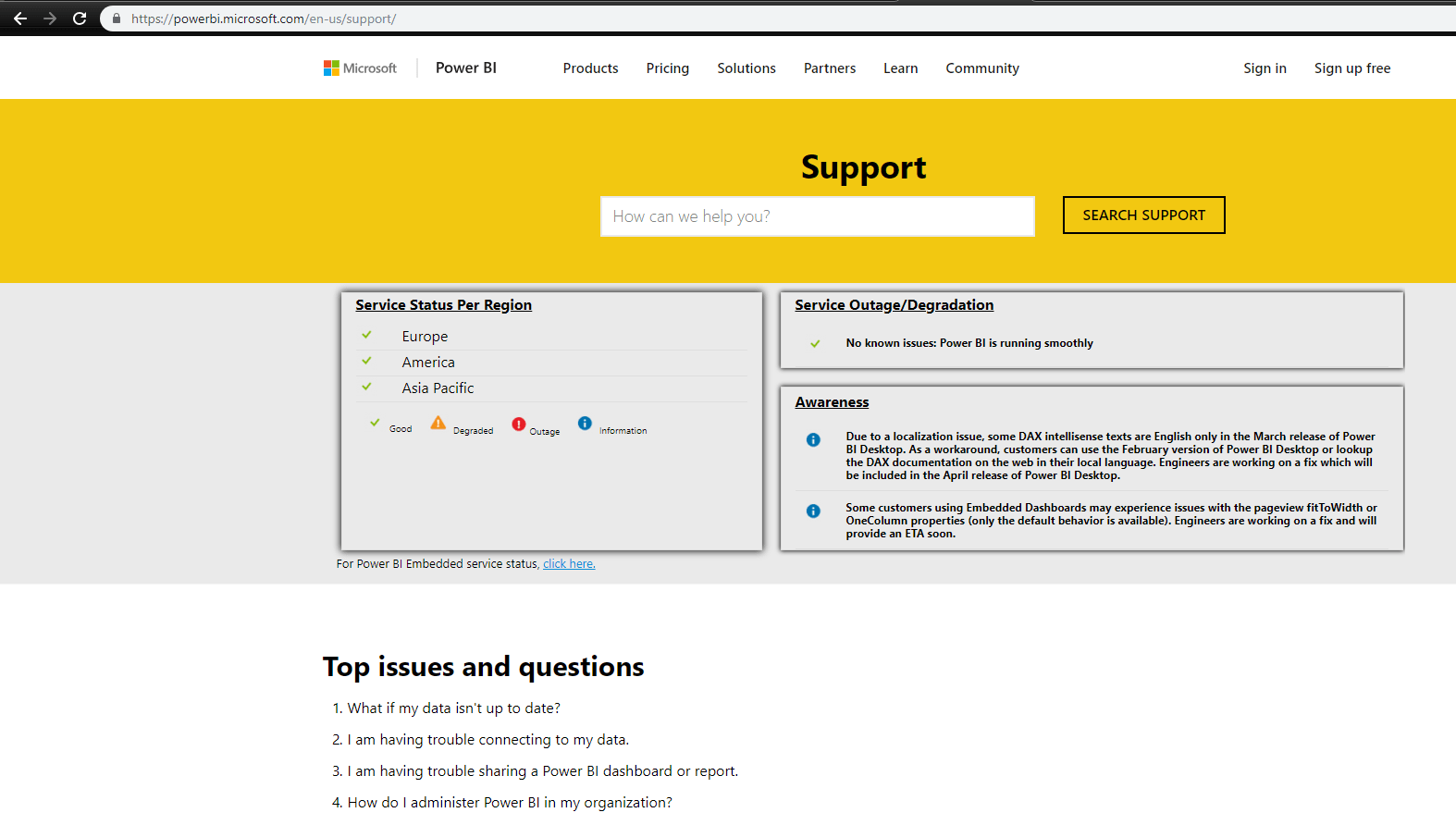Click Sign up free
Image resolution: width=1456 pixels, height=825 pixels.
click(x=1352, y=68)
